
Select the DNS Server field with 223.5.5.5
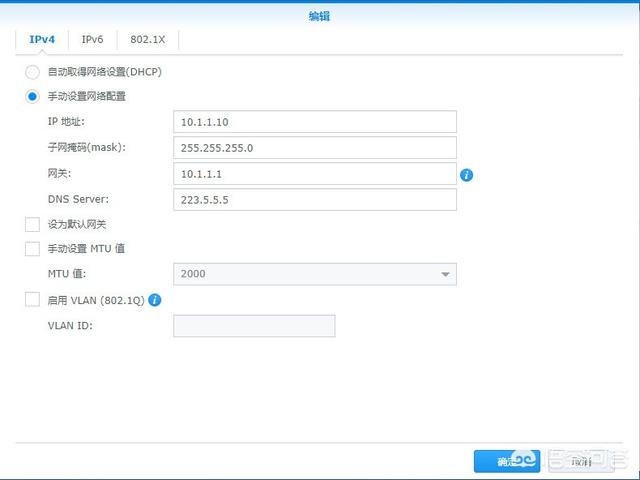tap(314, 200)
